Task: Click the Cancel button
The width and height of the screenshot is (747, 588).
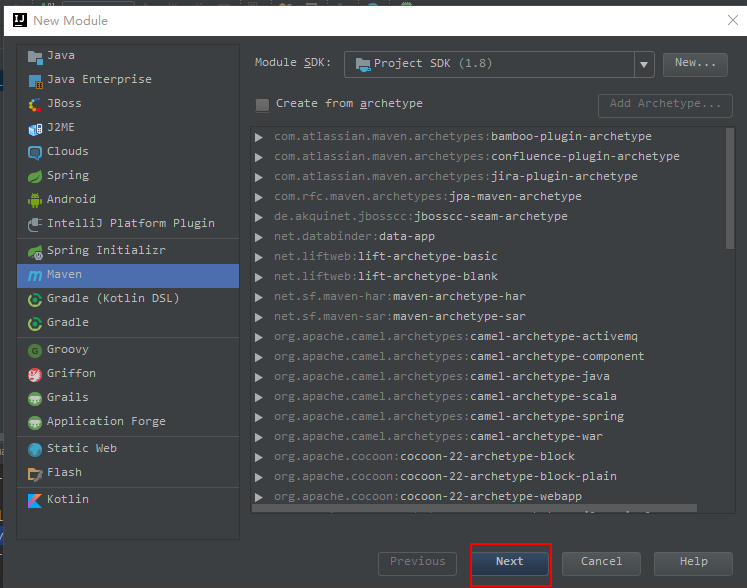Action: pos(601,563)
